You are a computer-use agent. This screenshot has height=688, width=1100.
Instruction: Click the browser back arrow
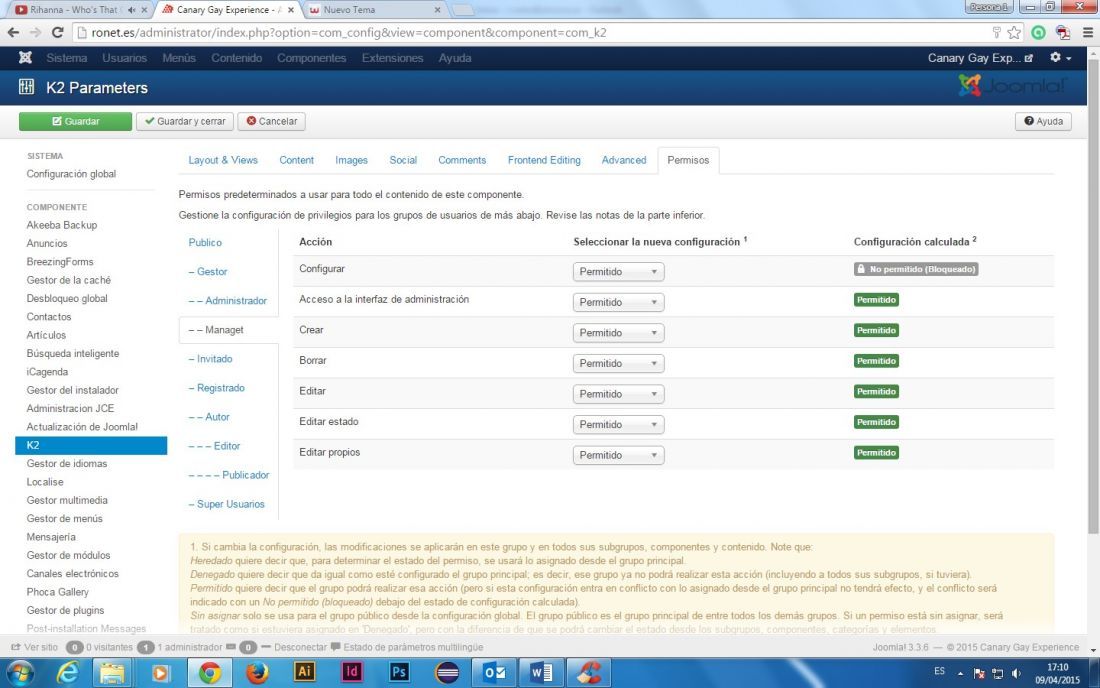click(13, 32)
